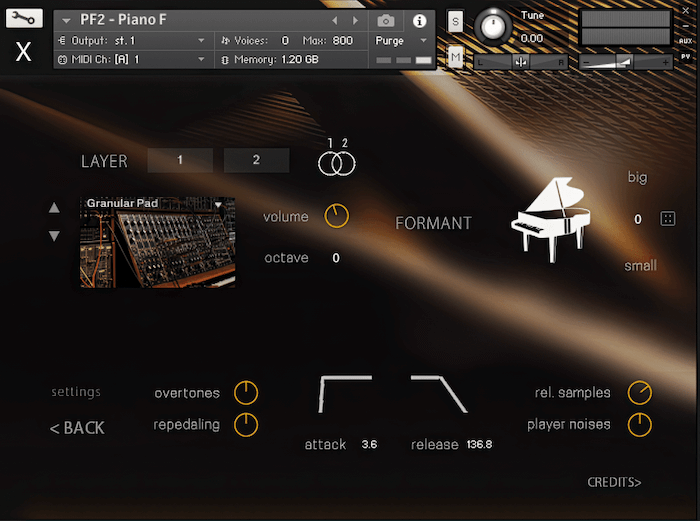700x521 pixels.
Task: Minimize the instrument with minus button
Action: pos(686,26)
